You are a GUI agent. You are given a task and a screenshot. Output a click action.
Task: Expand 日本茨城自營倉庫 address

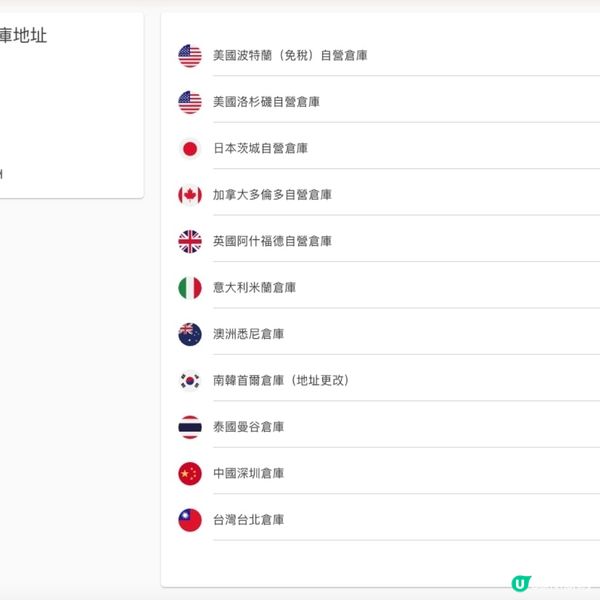tap(260, 149)
